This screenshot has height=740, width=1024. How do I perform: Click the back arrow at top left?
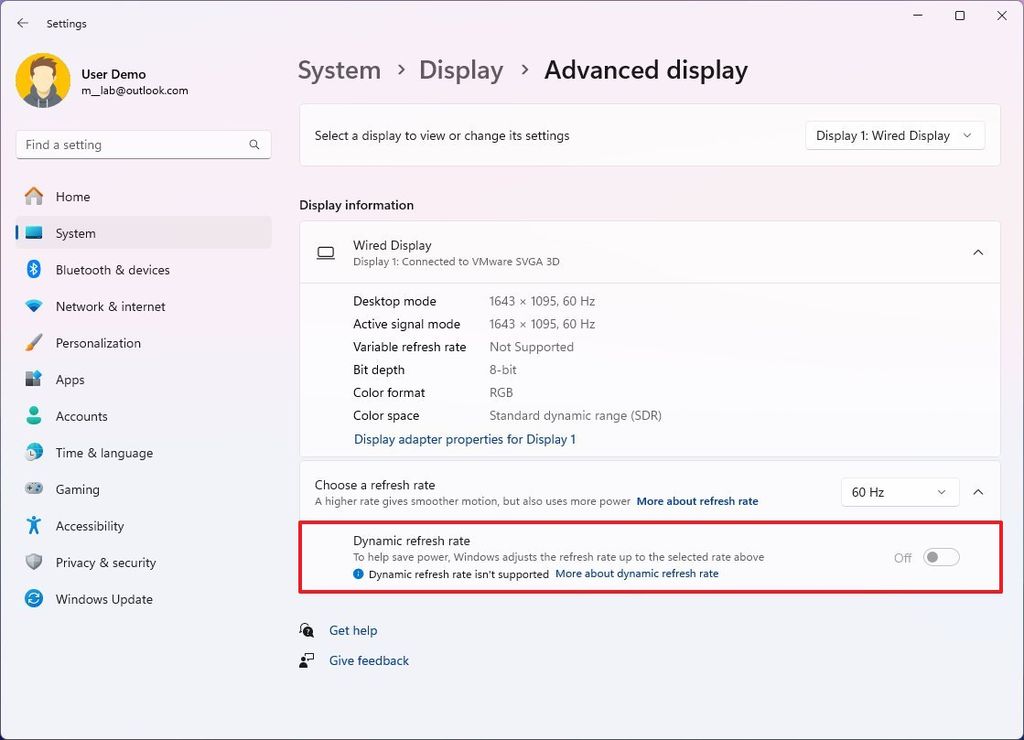pyautogui.click(x=22, y=23)
